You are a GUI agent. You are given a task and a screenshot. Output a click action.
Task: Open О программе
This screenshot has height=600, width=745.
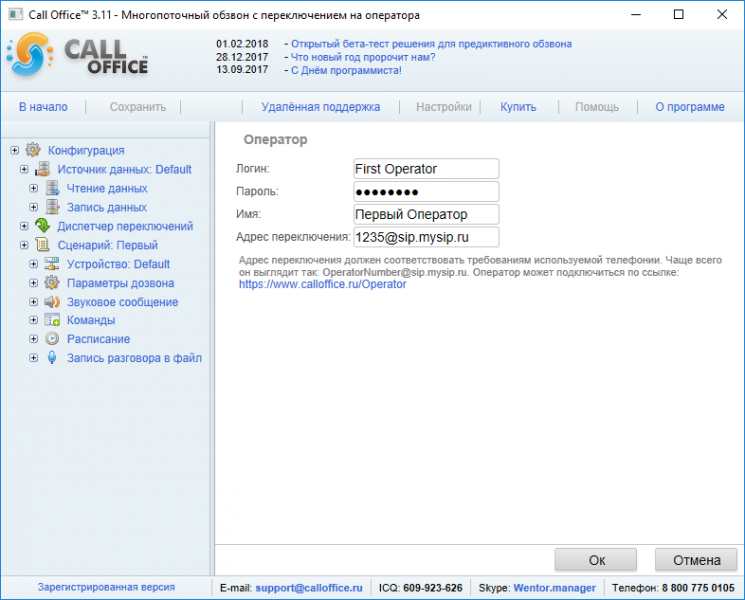pyautogui.click(x=690, y=107)
